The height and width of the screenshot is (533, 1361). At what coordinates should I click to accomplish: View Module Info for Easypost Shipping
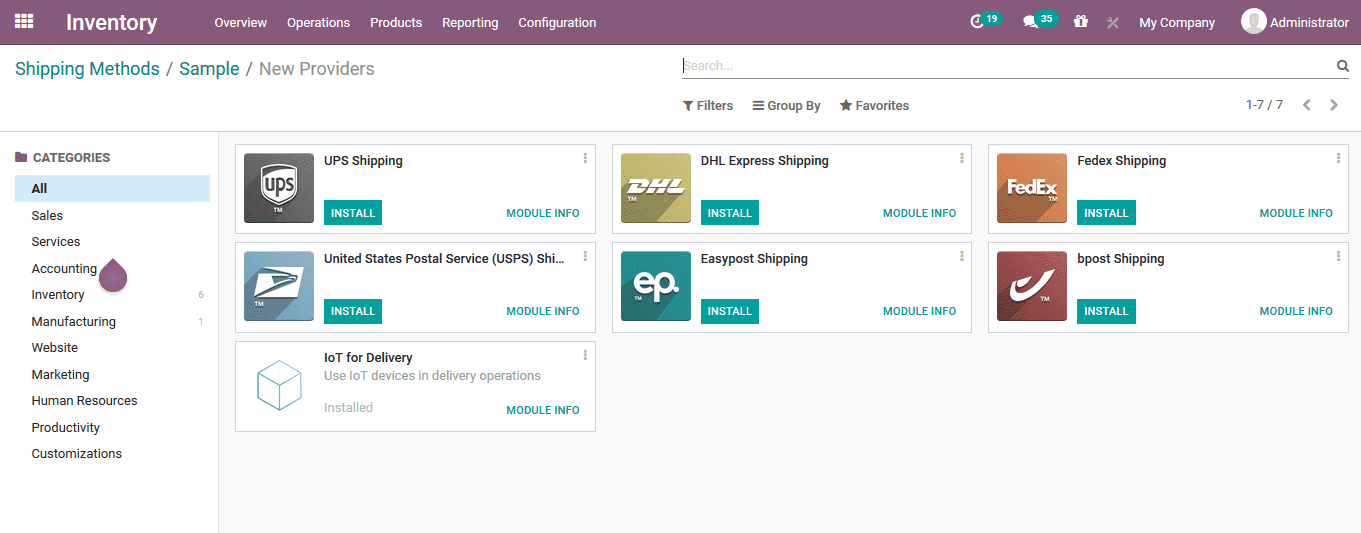click(920, 311)
